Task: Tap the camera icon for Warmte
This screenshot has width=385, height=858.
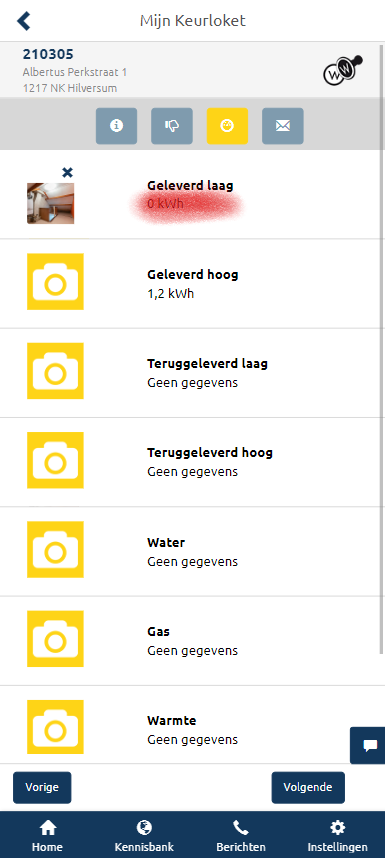Action: [x=55, y=727]
